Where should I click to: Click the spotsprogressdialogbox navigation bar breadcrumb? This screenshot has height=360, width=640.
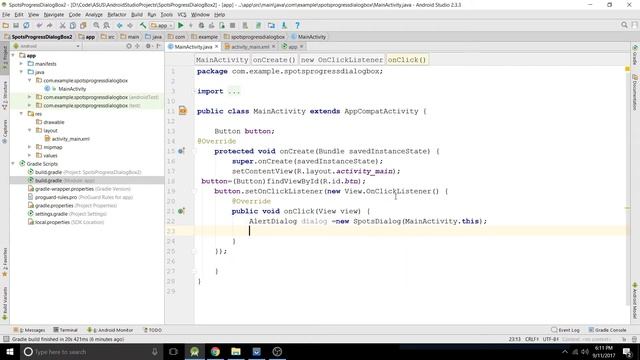(x=254, y=37)
